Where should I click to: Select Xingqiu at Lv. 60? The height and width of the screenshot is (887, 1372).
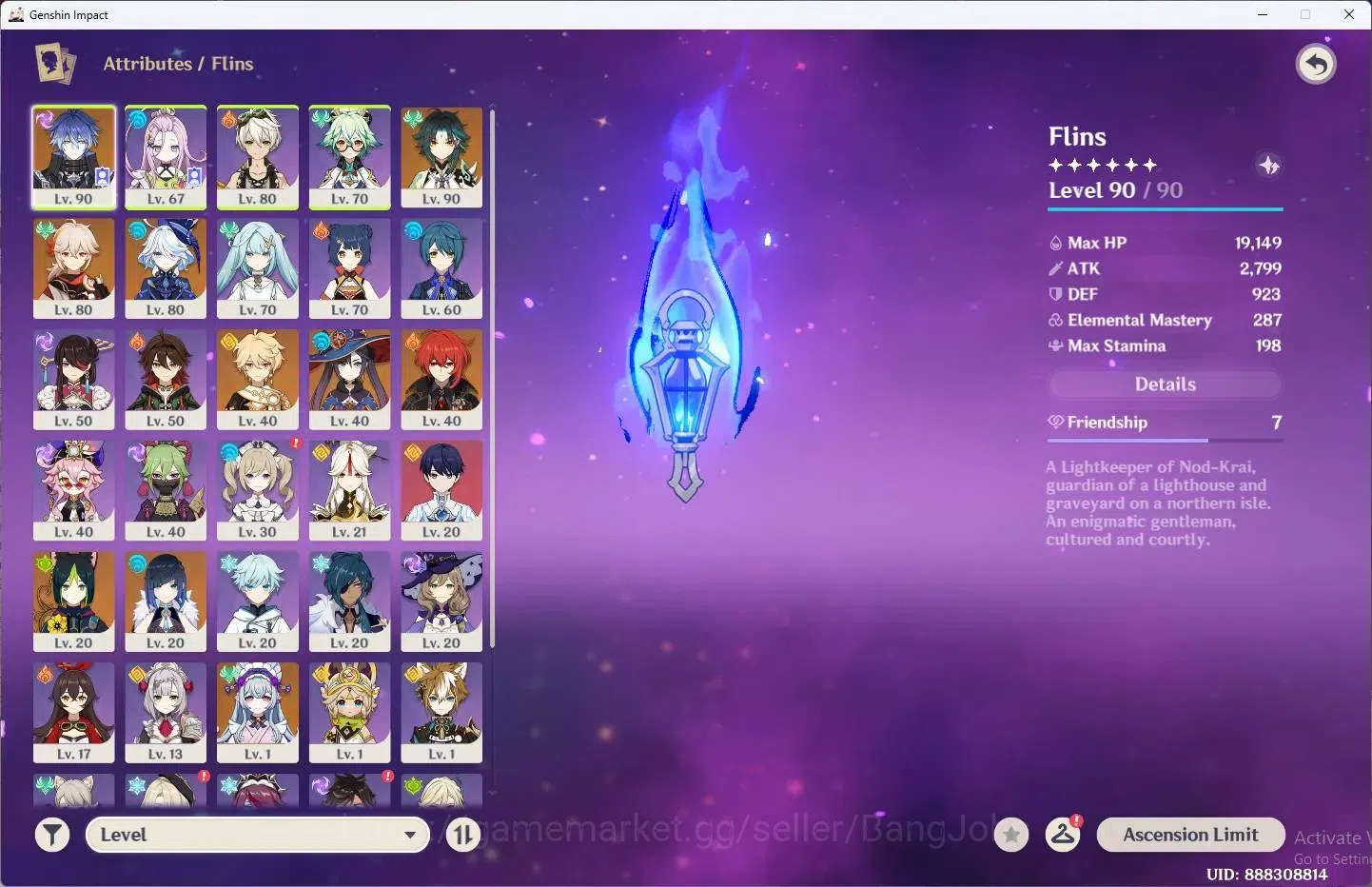(441, 268)
